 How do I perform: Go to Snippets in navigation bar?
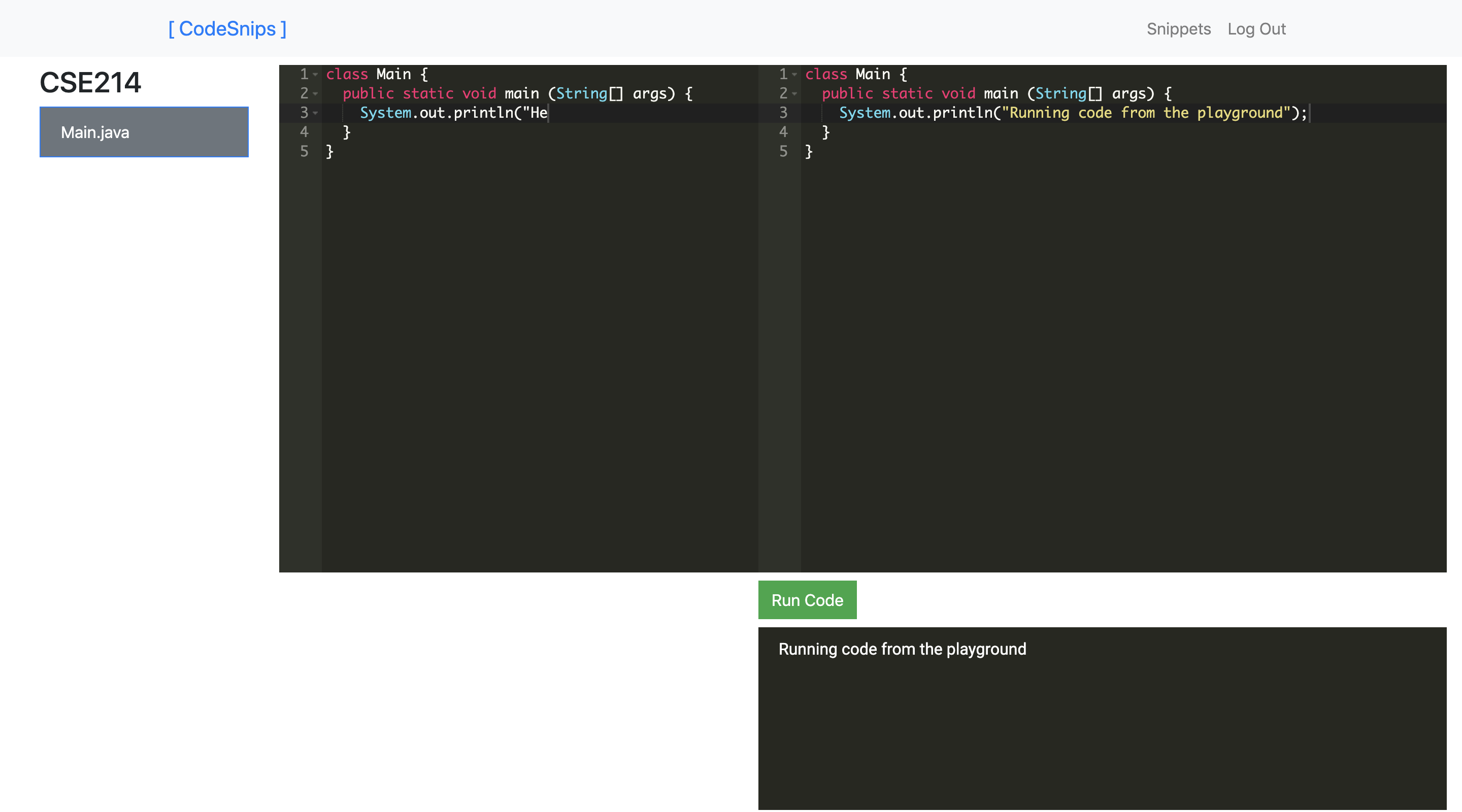(1178, 29)
